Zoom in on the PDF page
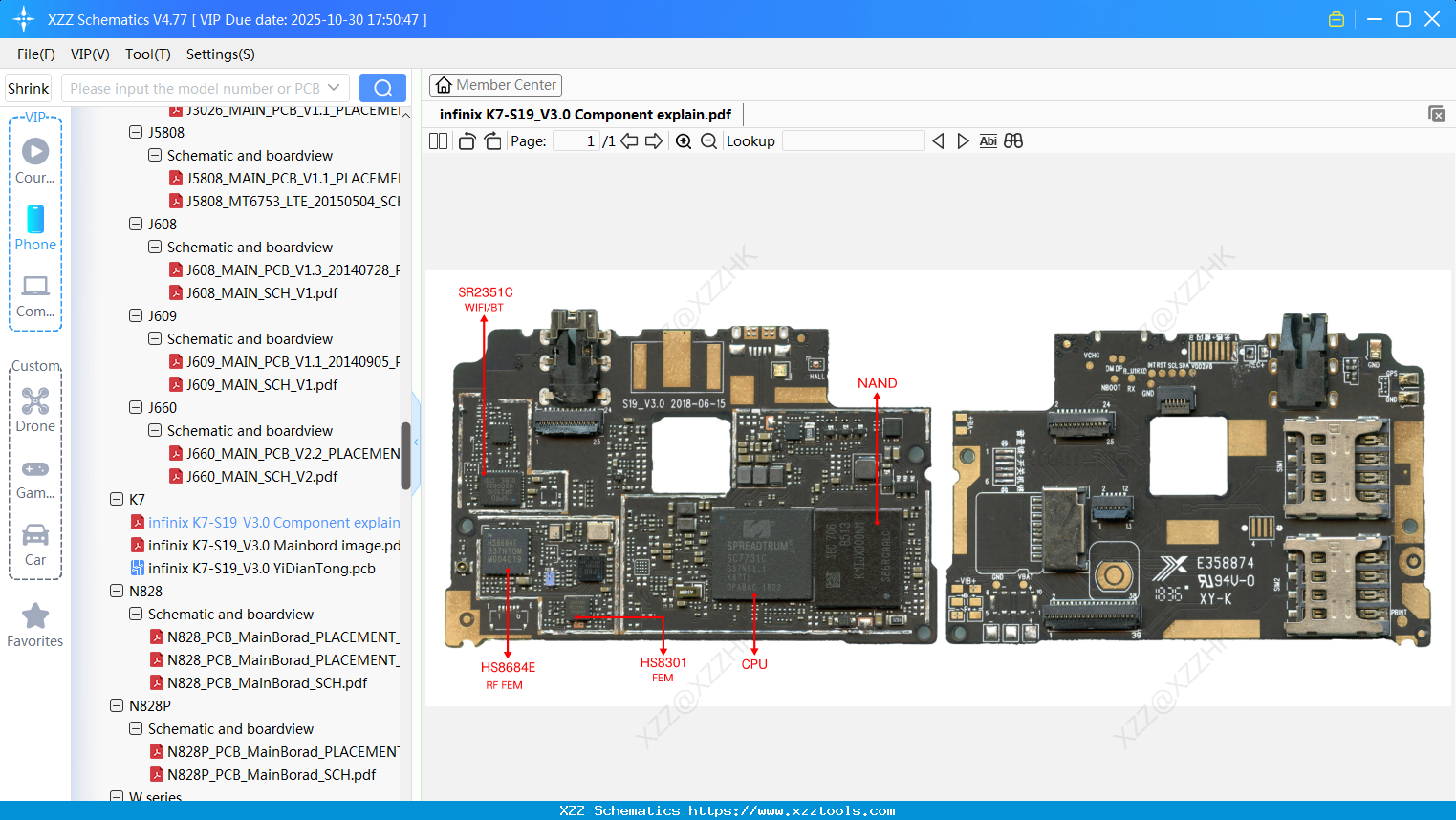 click(x=684, y=140)
